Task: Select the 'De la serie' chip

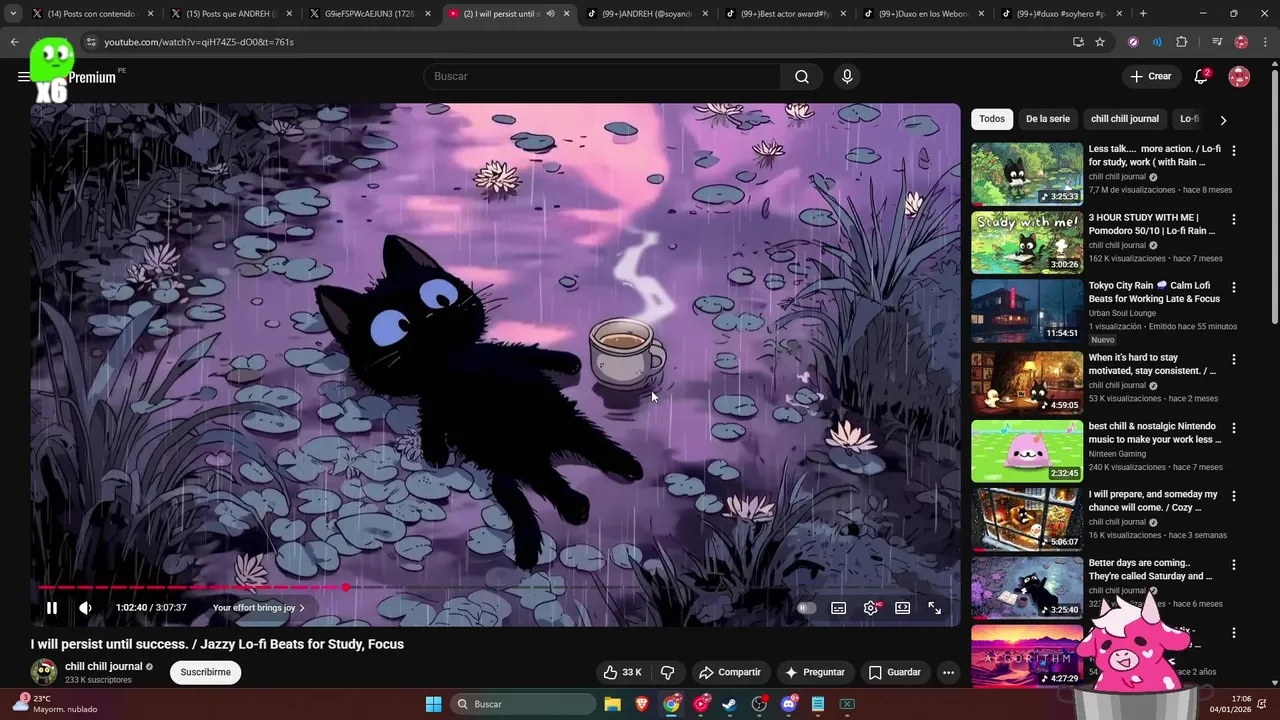Action: click(x=1048, y=119)
